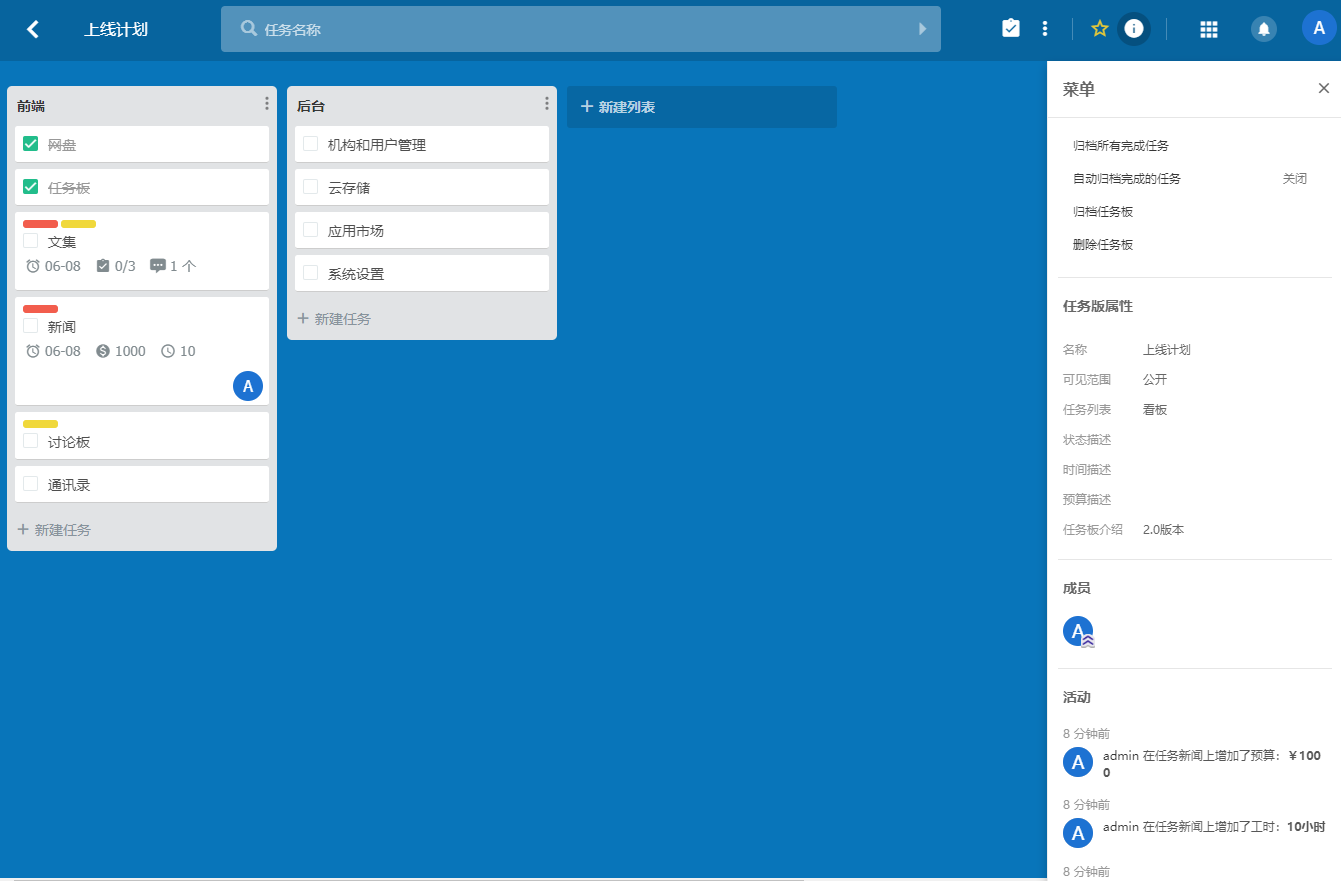Click 新建任务 under the 后台 list
Viewport: 1341px width, 881px height.
(x=334, y=319)
